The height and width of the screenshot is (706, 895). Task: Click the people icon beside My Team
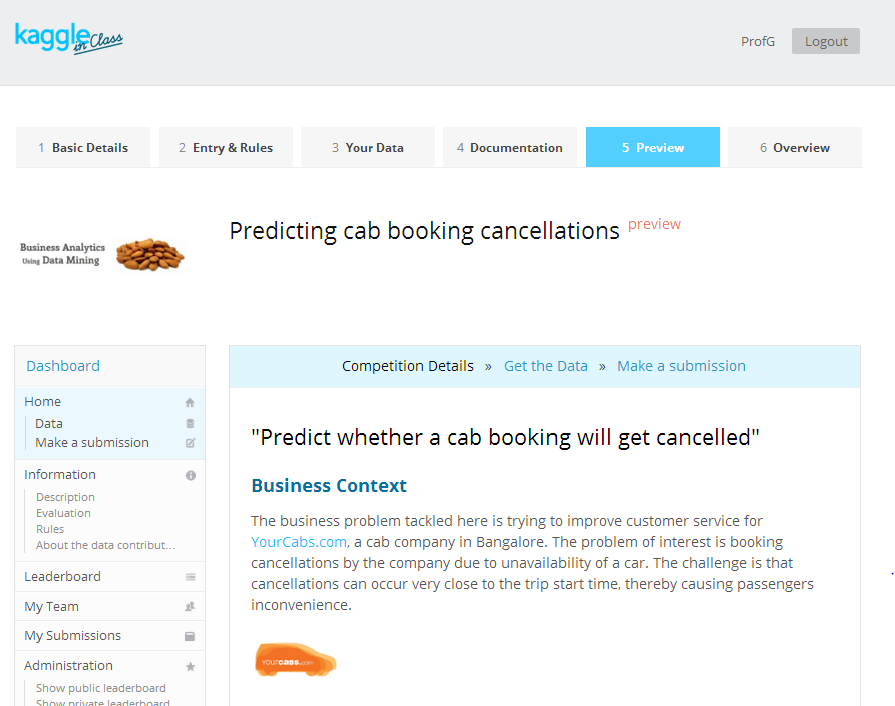point(190,606)
